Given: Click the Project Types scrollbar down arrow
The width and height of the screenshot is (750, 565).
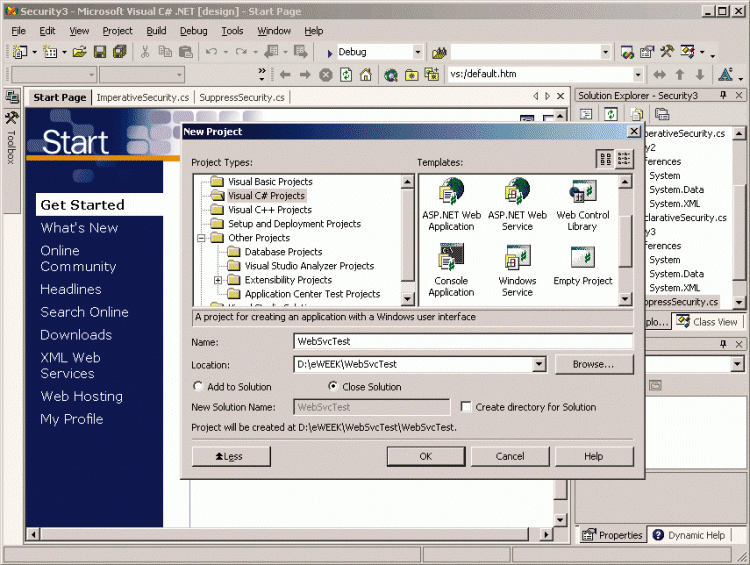Looking at the screenshot, I should pos(407,299).
